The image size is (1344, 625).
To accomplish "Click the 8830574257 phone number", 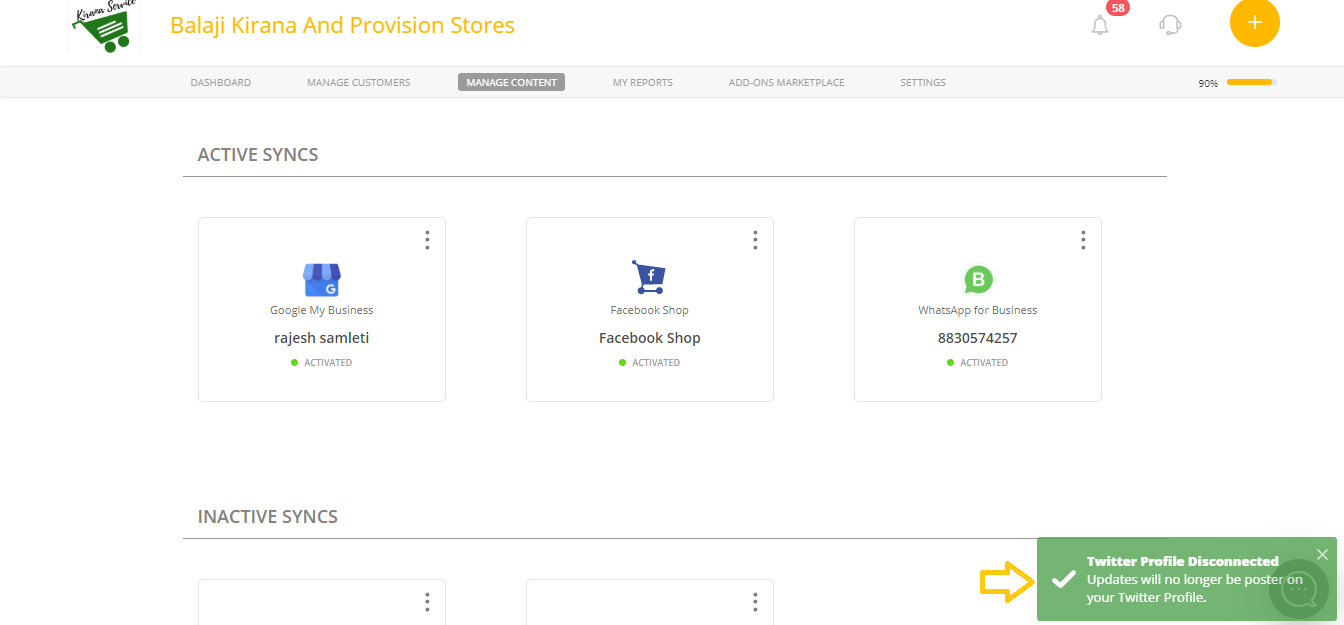I will pyautogui.click(x=978, y=338).
